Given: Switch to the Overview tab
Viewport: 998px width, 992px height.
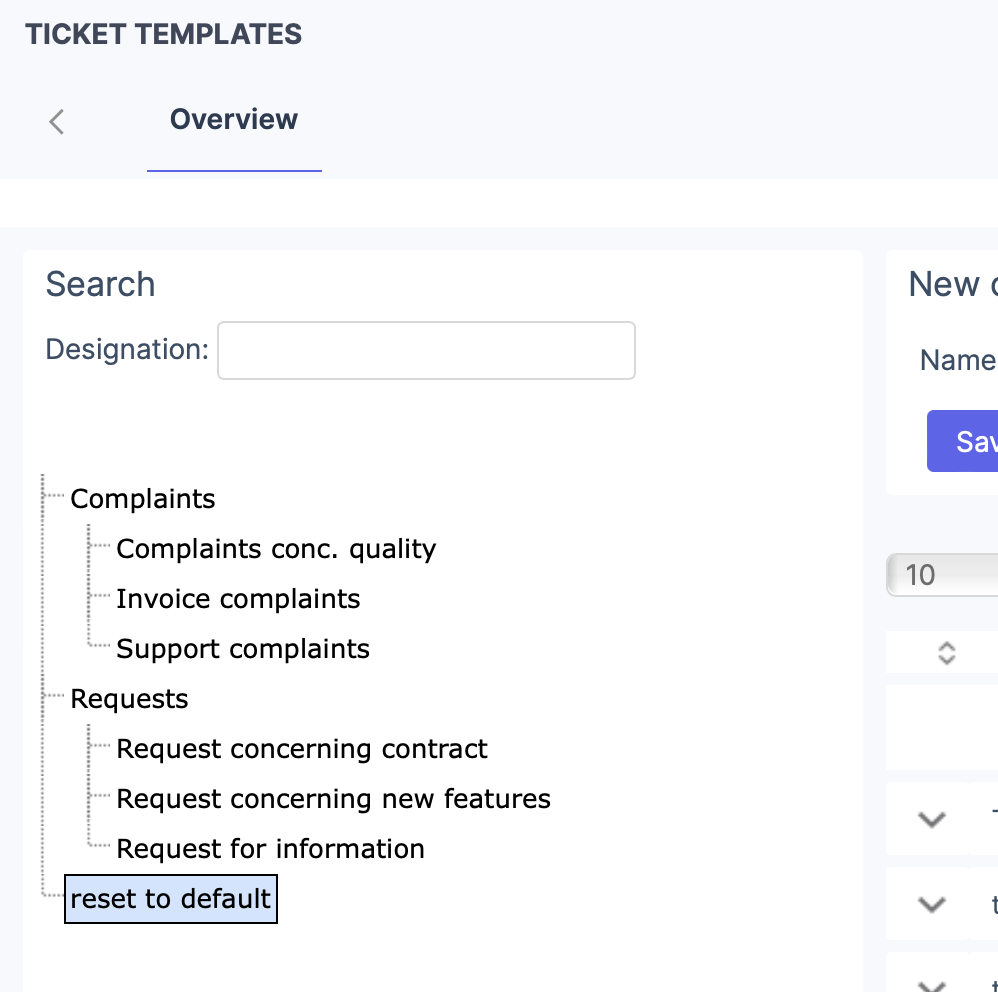Looking at the screenshot, I should (x=234, y=119).
